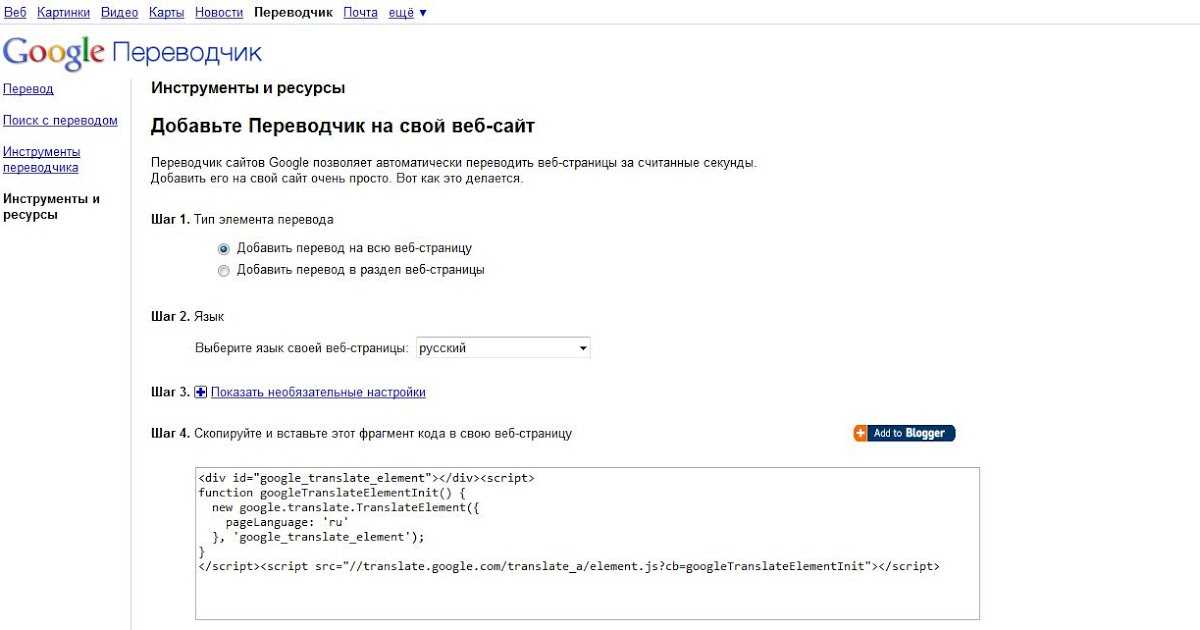The width and height of the screenshot is (1200, 630).
Task: Click the 'Шаг 4' copy code instruction
Action: pos(361,434)
